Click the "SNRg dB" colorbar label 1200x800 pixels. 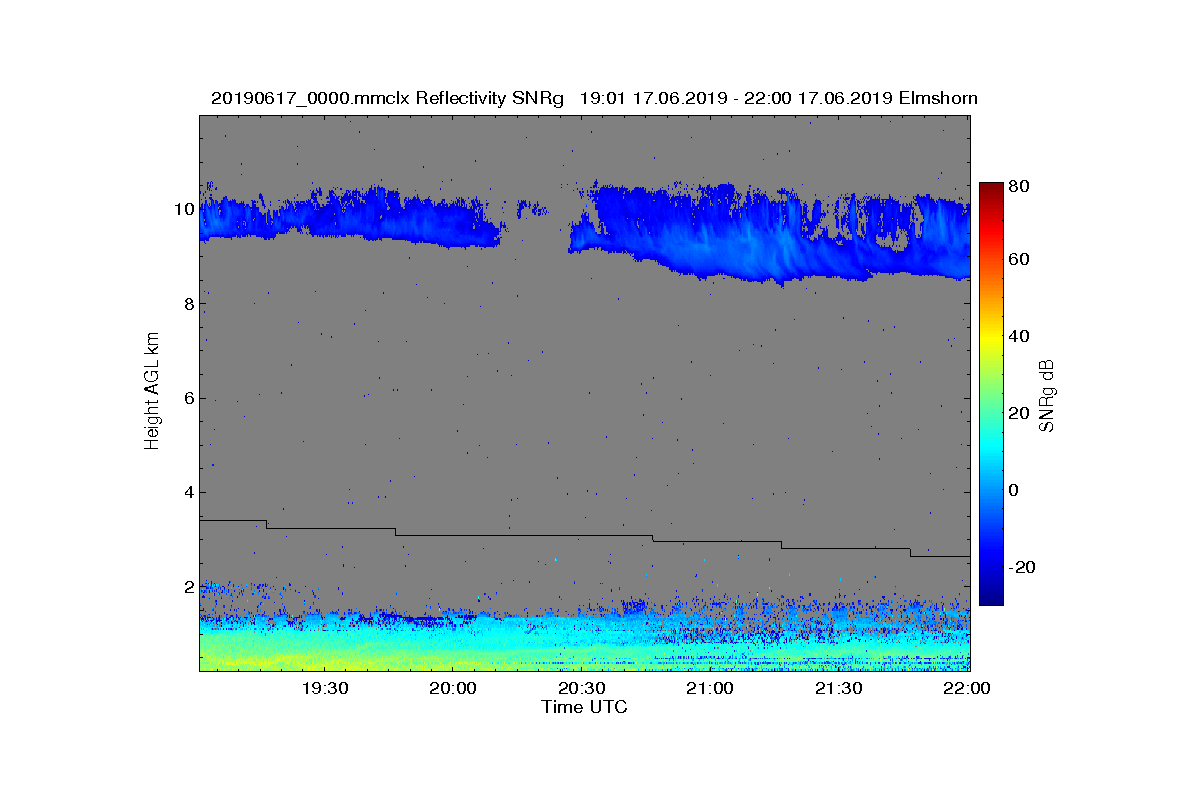(x=1047, y=395)
